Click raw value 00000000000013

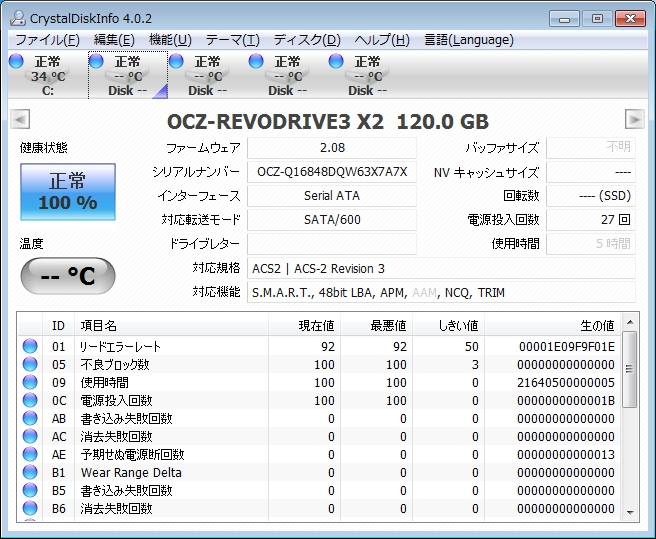[566, 454]
